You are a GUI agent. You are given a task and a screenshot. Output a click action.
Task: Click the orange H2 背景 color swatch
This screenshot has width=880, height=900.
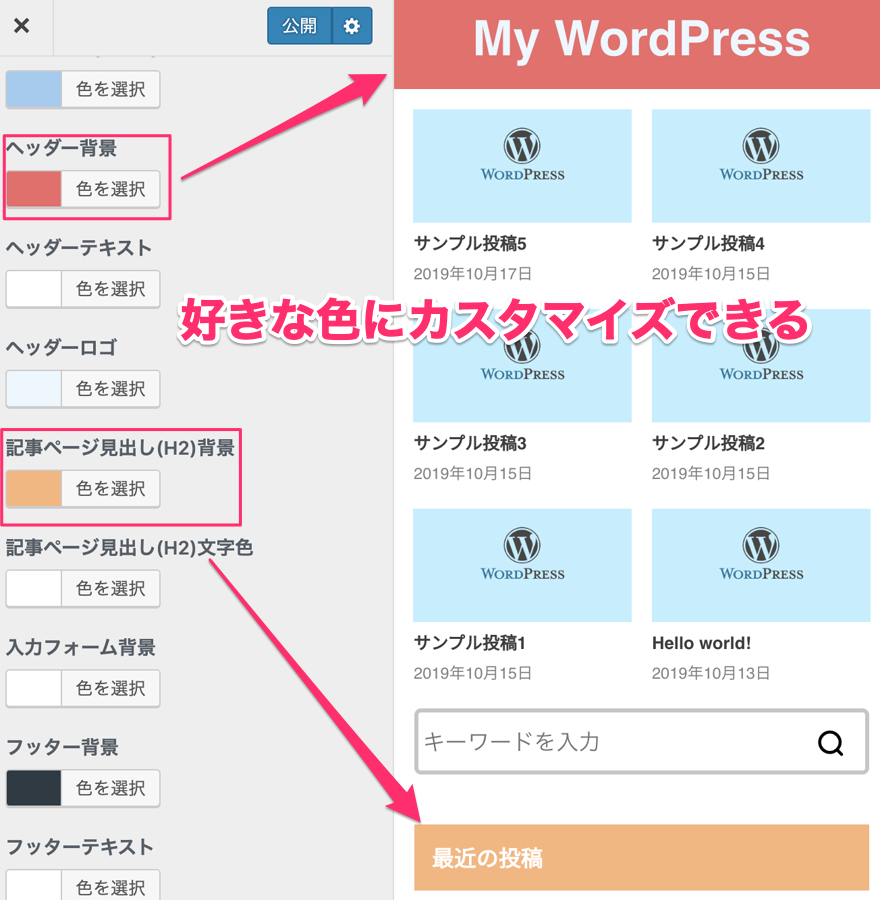click(34, 489)
